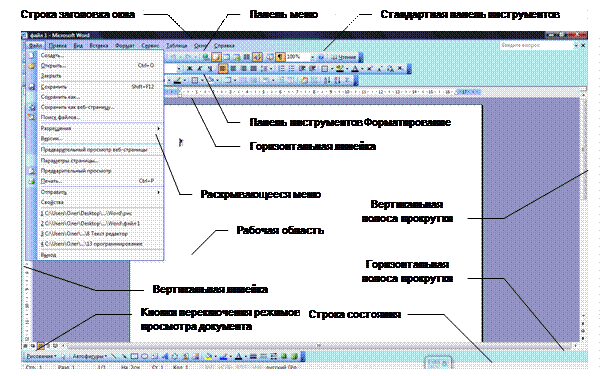Viewport: 612px width, 376px height.
Task: Click the bulleted list icon
Action: (x=291, y=69)
